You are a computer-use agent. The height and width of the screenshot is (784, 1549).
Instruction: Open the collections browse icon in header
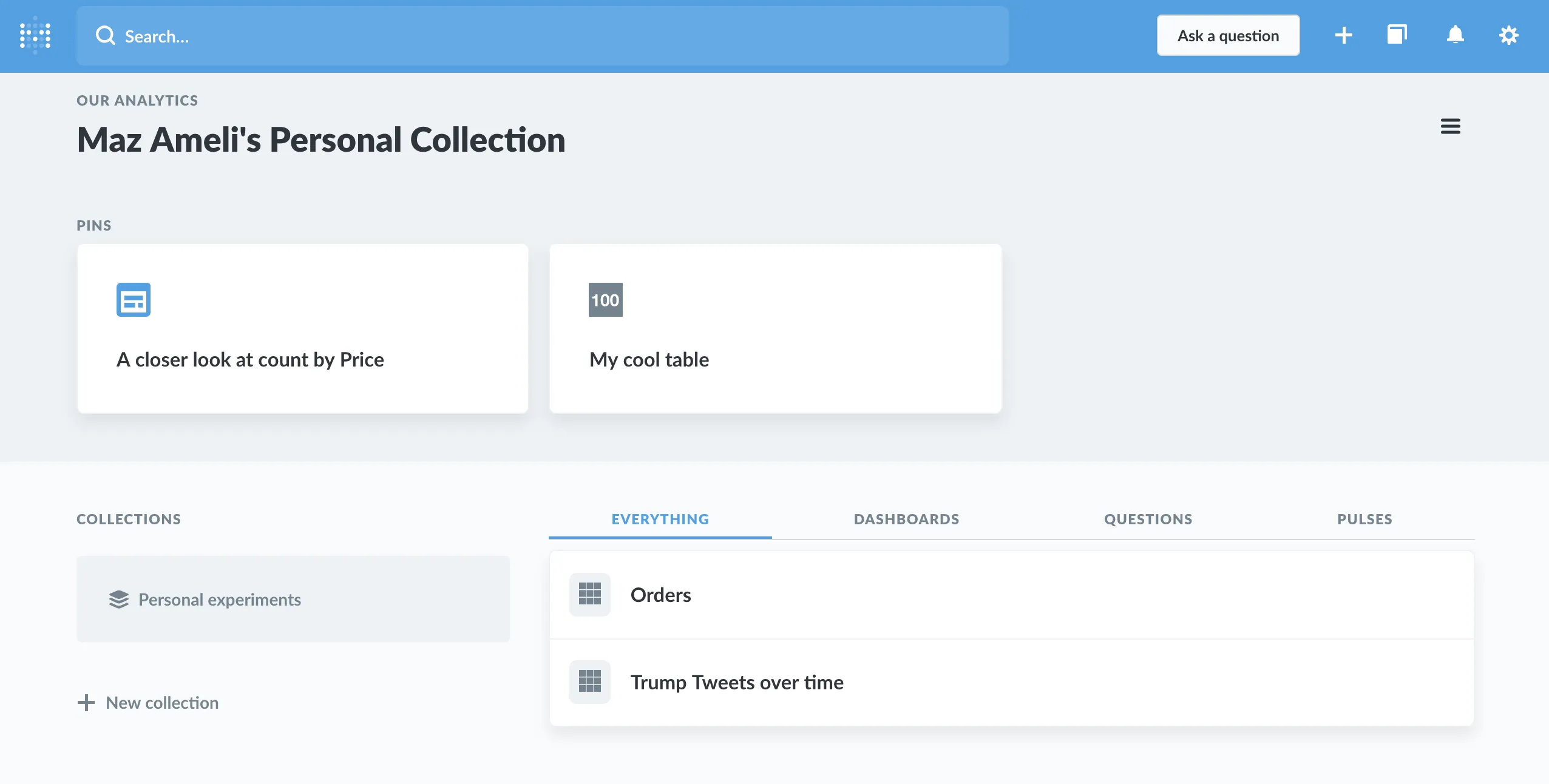click(x=1397, y=35)
